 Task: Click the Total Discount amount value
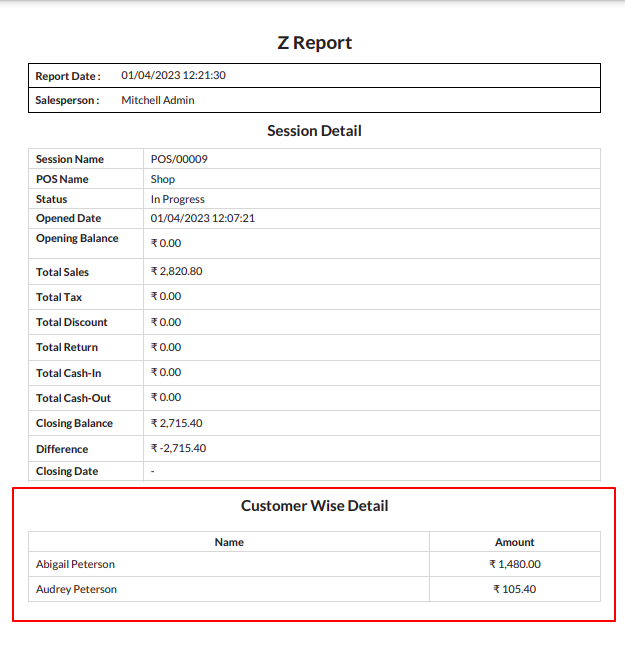coord(166,322)
